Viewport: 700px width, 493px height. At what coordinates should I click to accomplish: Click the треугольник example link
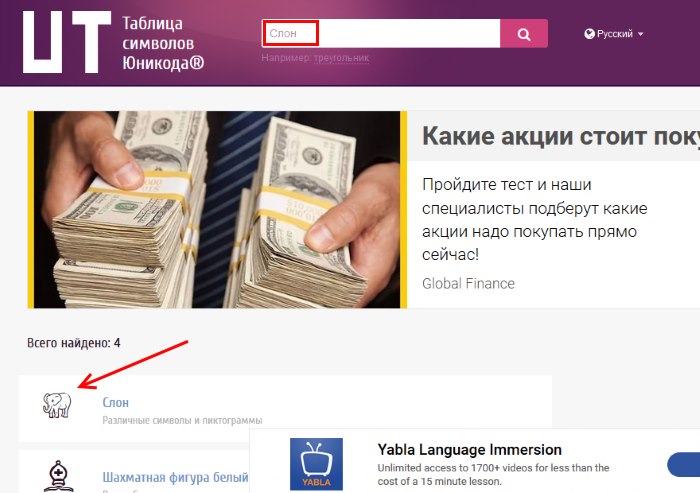(x=342, y=58)
